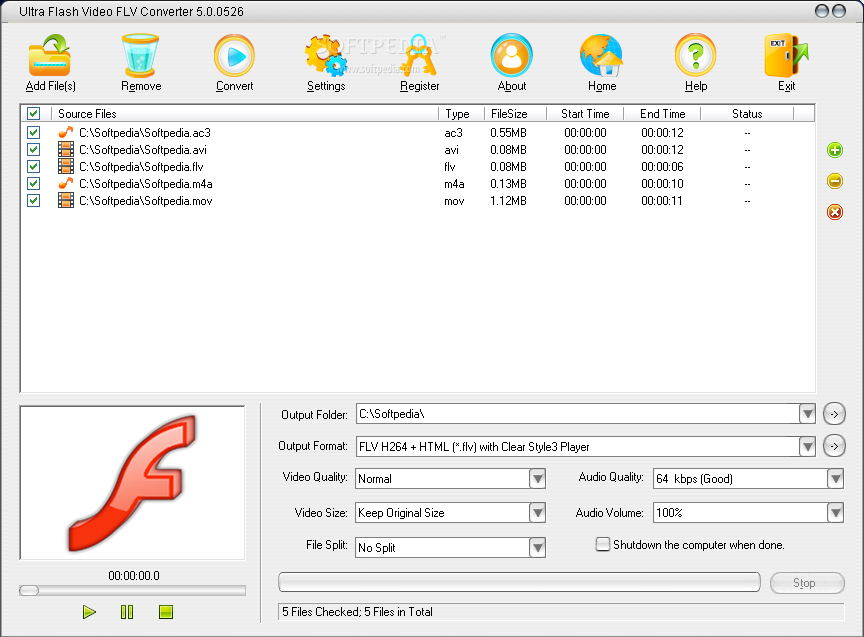The image size is (864, 637).
Task: Sort by Status column header
Action: click(x=747, y=114)
